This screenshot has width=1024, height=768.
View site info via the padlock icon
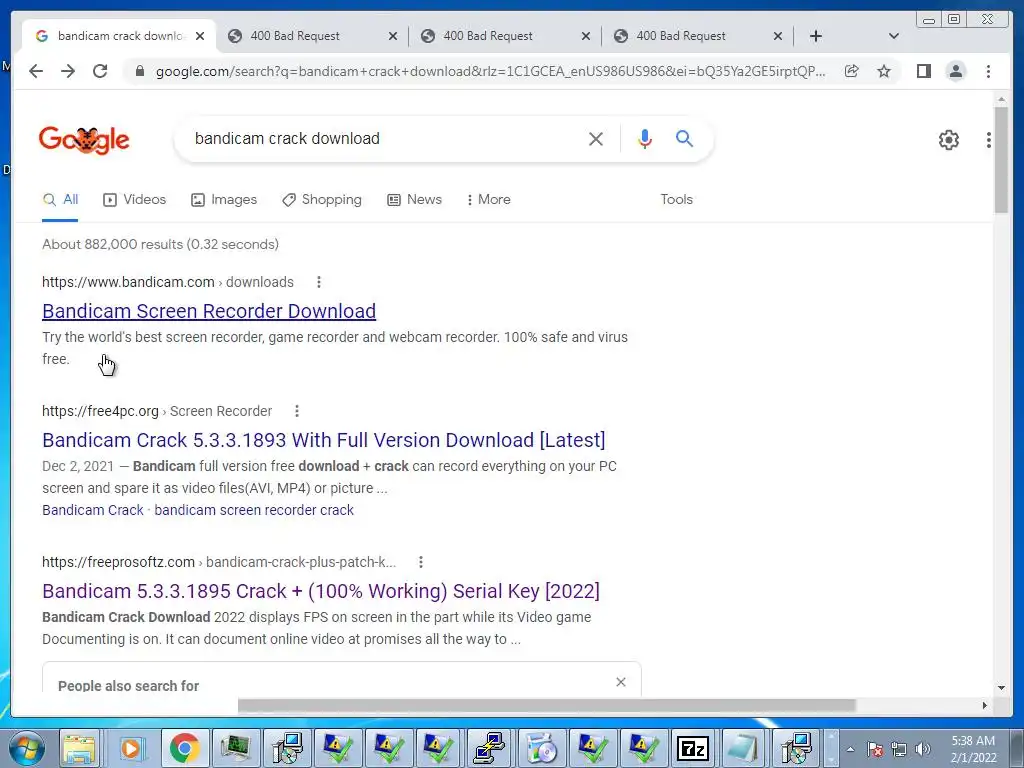tap(139, 71)
